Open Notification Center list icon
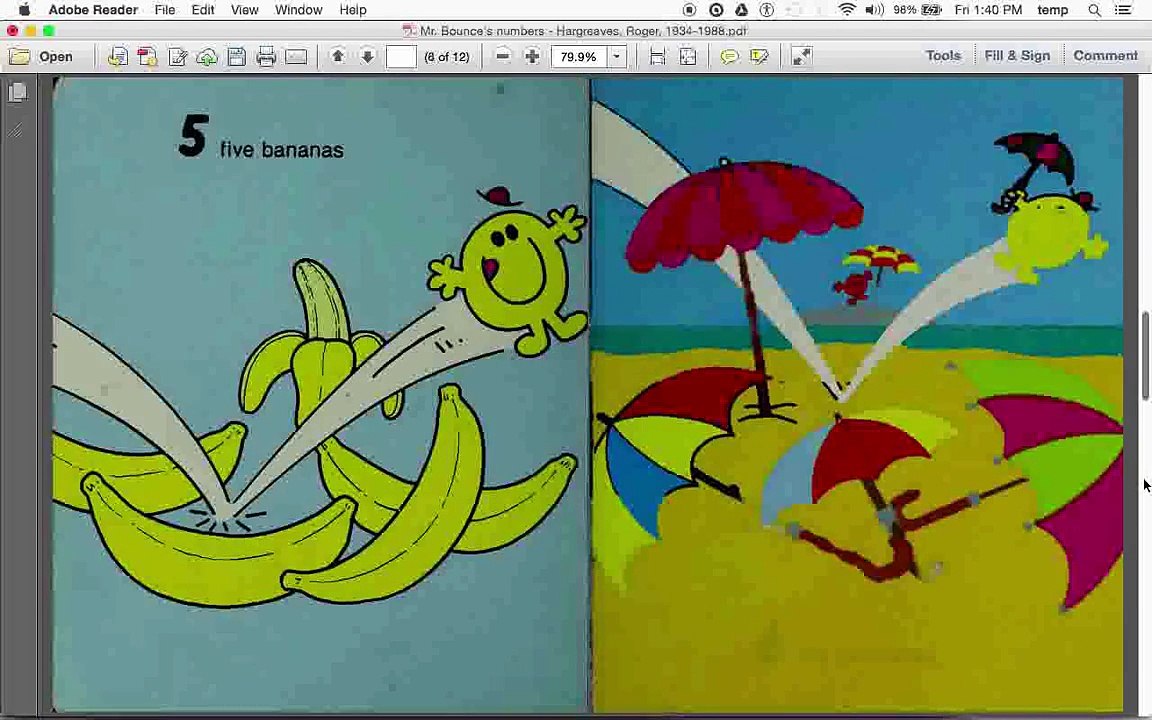 point(1123,10)
